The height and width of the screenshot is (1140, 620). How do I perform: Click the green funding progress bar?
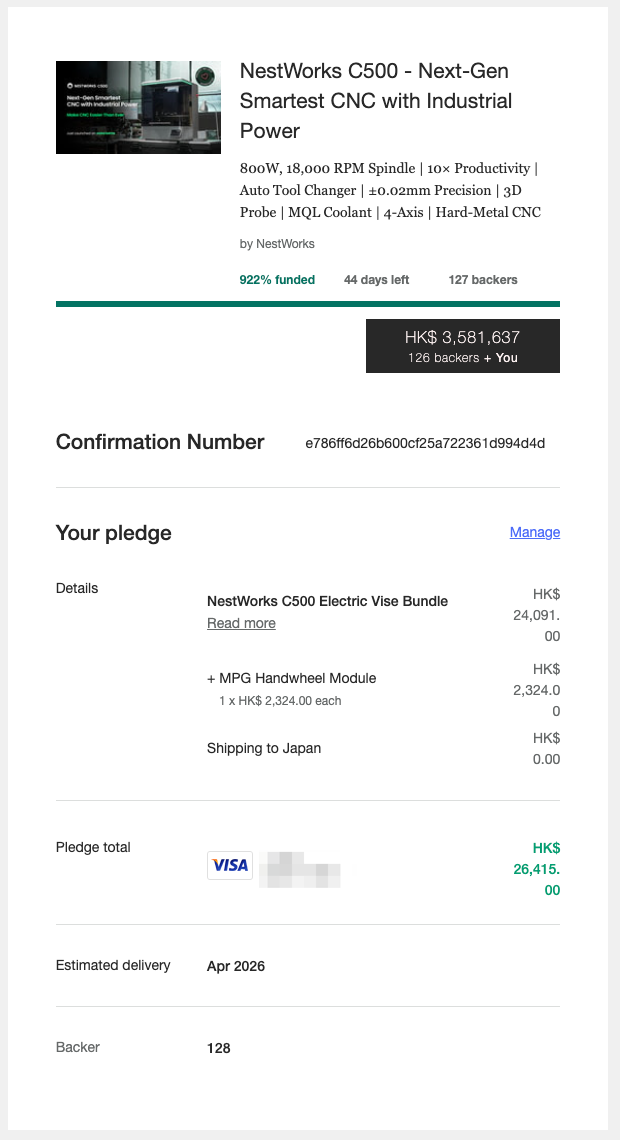307,304
